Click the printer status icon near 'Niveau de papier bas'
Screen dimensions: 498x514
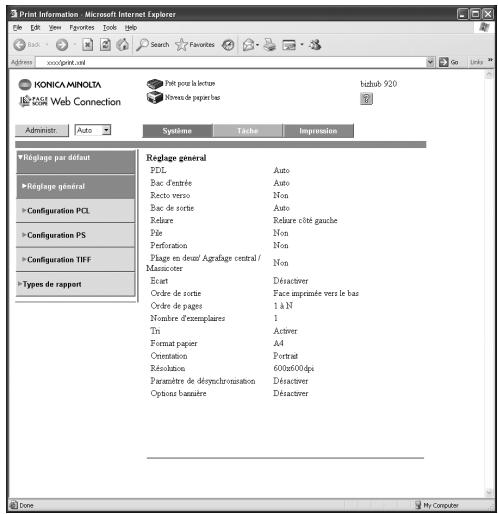click(x=155, y=97)
